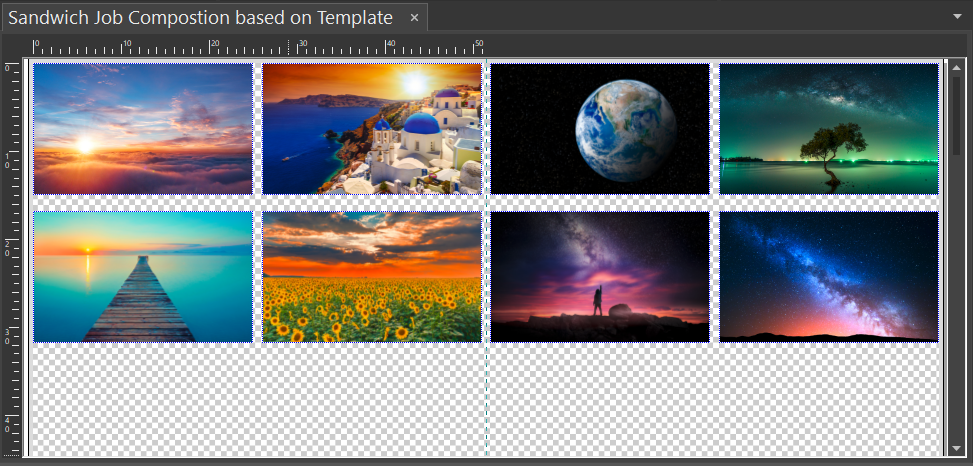Select the Sandwich Job Compostion tab
This screenshot has height=466, width=973.
[x=214, y=17]
